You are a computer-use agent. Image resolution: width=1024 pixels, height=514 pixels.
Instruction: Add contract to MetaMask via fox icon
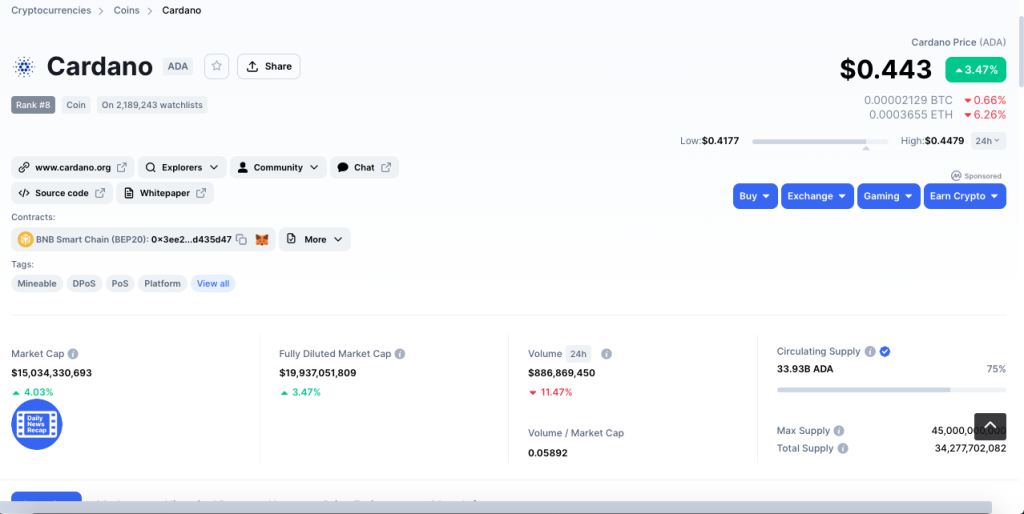tap(262, 240)
